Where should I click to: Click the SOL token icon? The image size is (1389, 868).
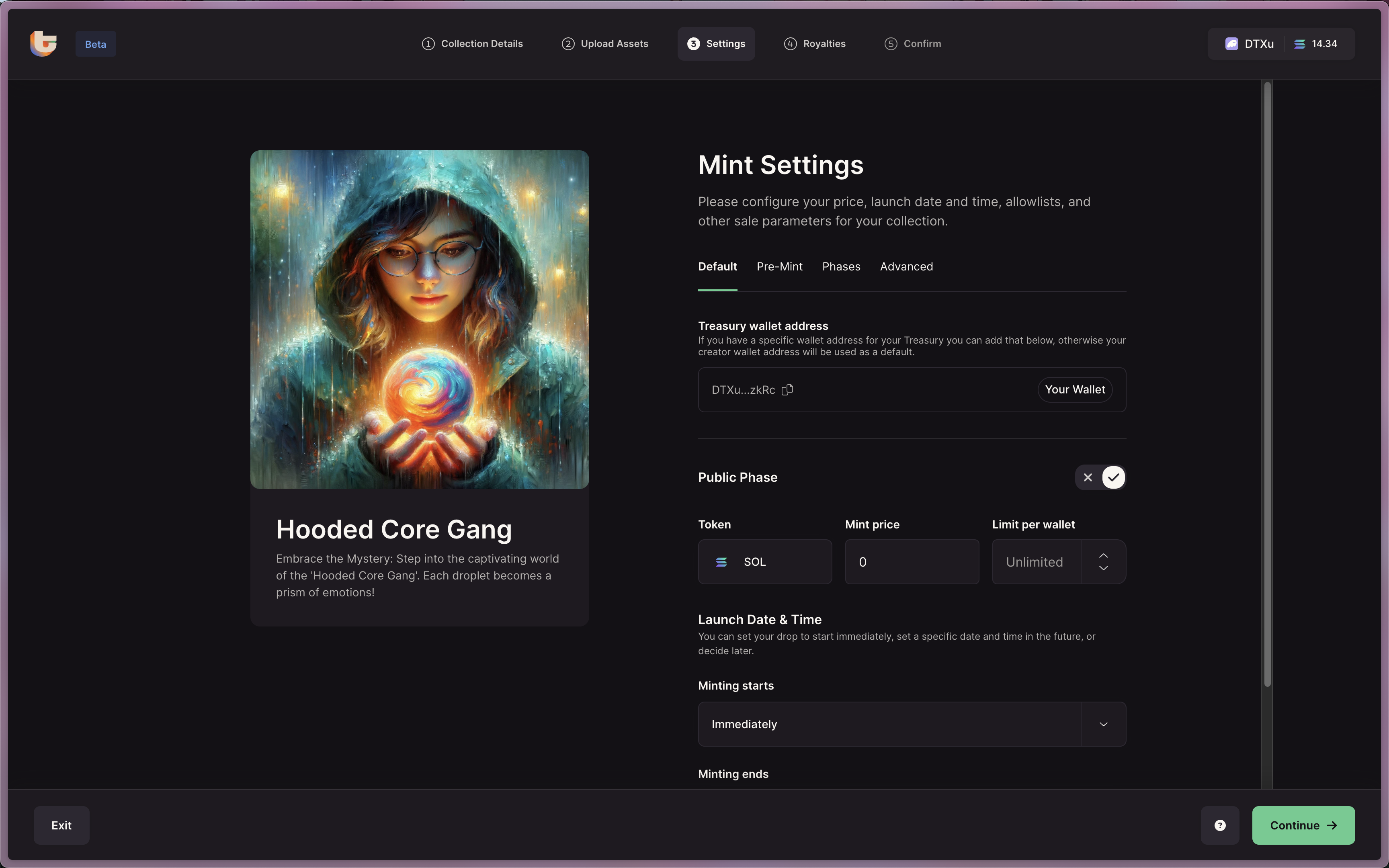tap(721, 562)
